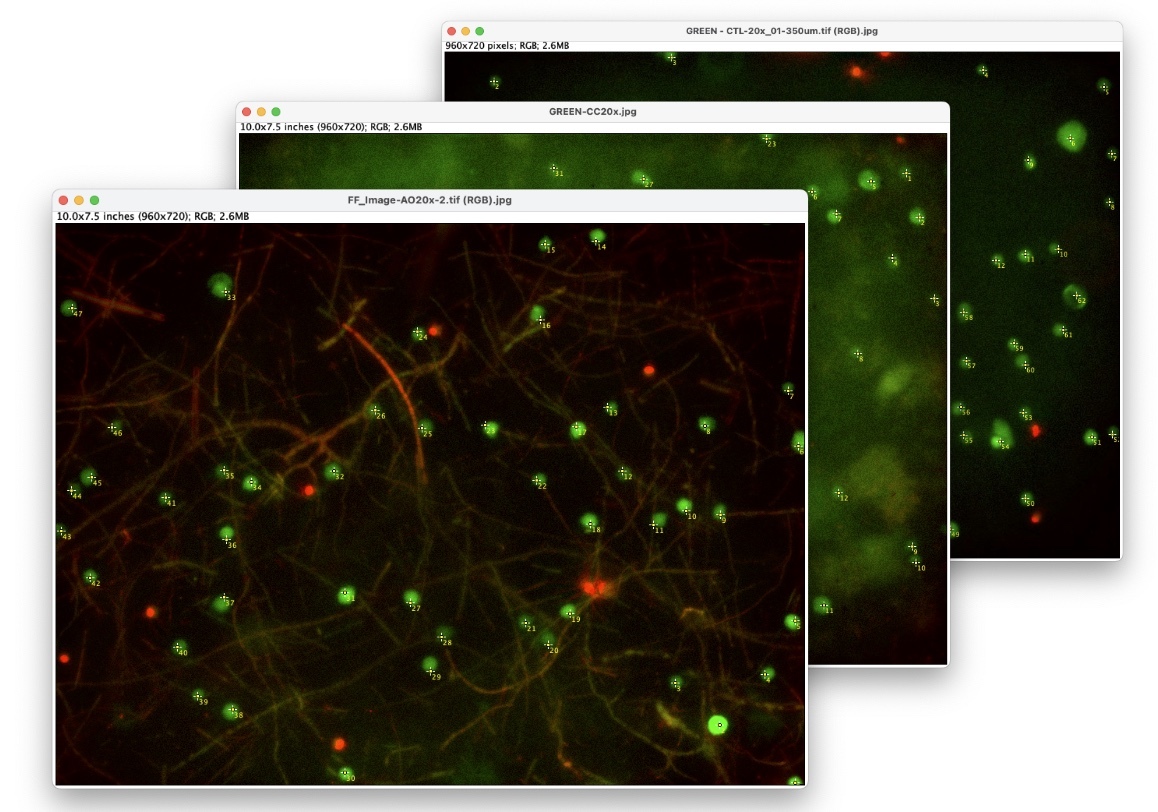Screen dimensions: 1158x812
Task: Close the FF_Image-AO20x-2.tif window
Action: (x=64, y=200)
